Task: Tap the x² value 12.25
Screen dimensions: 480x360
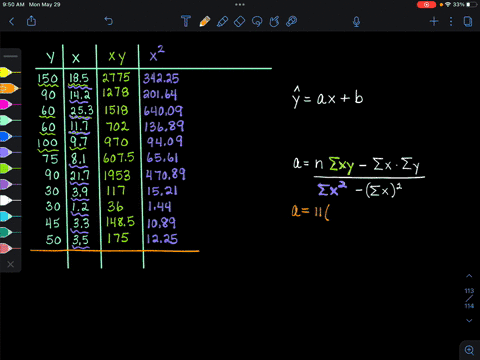Action: tap(162, 239)
